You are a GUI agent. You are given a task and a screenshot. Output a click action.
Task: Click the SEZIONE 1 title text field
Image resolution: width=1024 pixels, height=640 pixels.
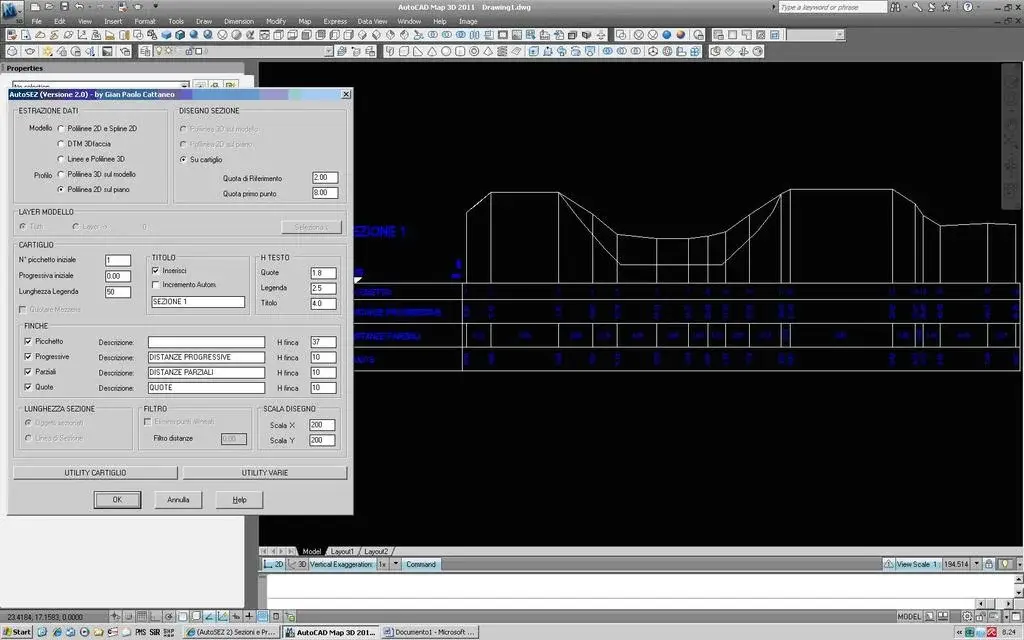coord(198,302)
